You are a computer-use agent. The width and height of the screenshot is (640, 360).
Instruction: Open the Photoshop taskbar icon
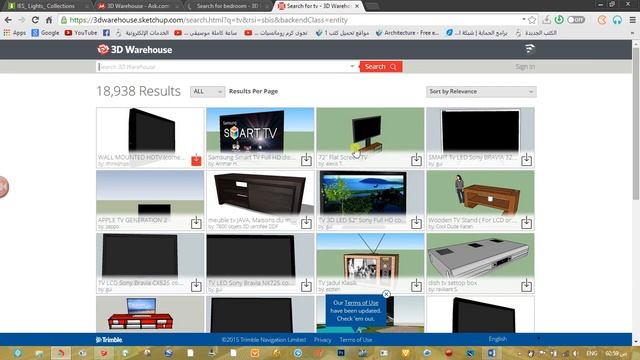tap(341, 353)
